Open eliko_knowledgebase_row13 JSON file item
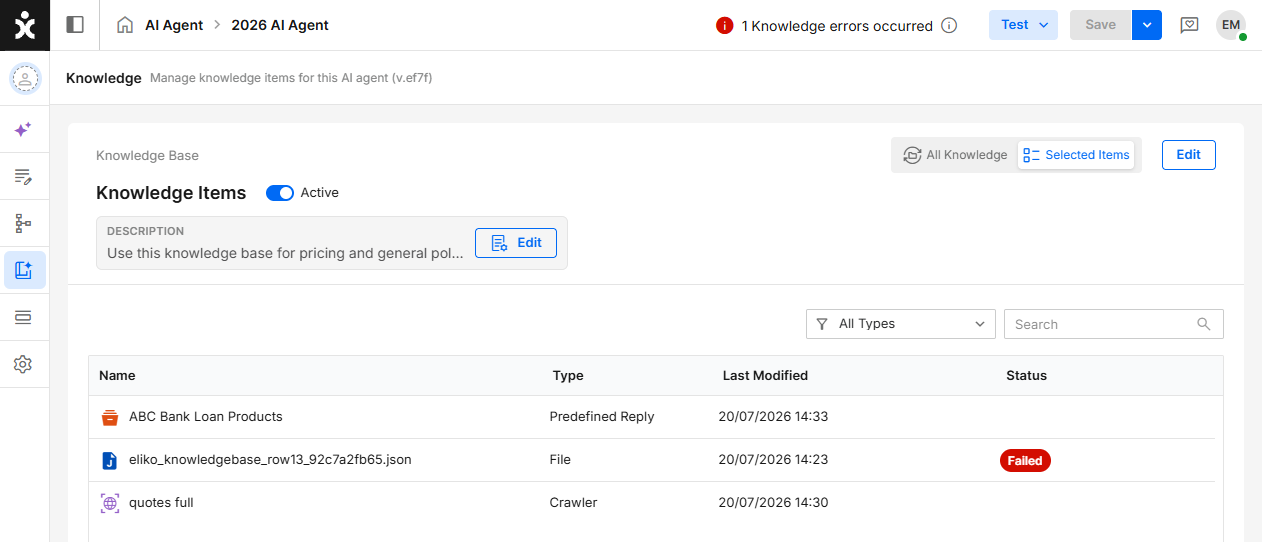This screenshot has width=1262, height=542. 270,460
